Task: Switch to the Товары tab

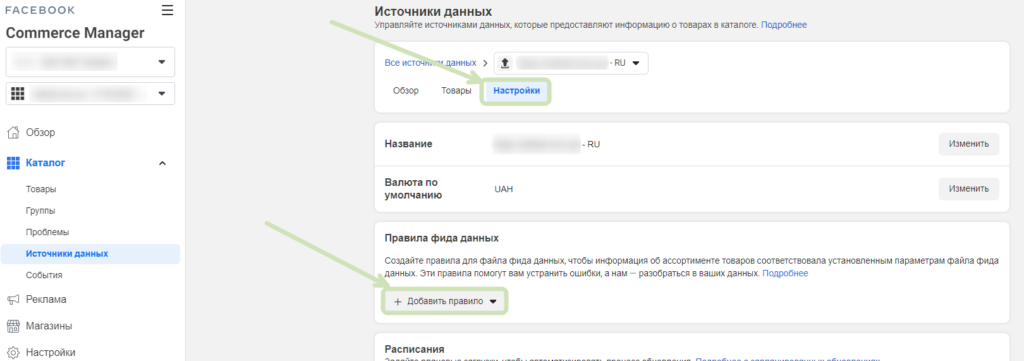Action: coord(456,91)
